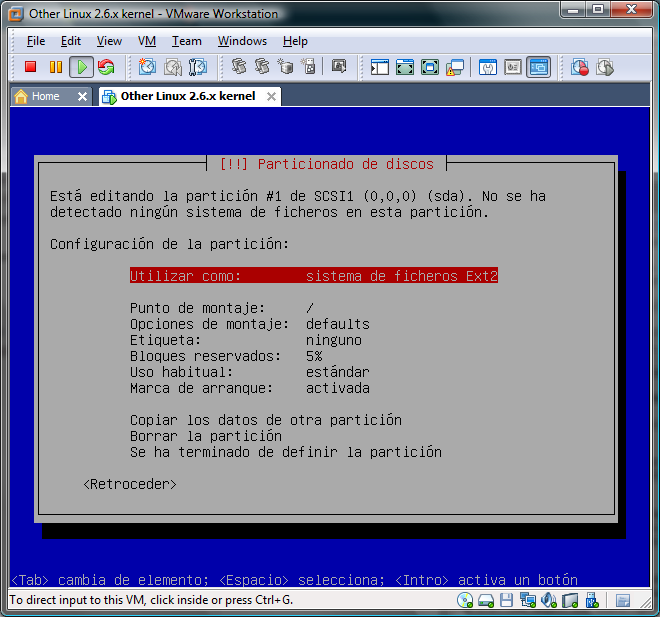Viewport: 660px width, 617px height.
Task: Close the Home tab
Action: point(82,97)
